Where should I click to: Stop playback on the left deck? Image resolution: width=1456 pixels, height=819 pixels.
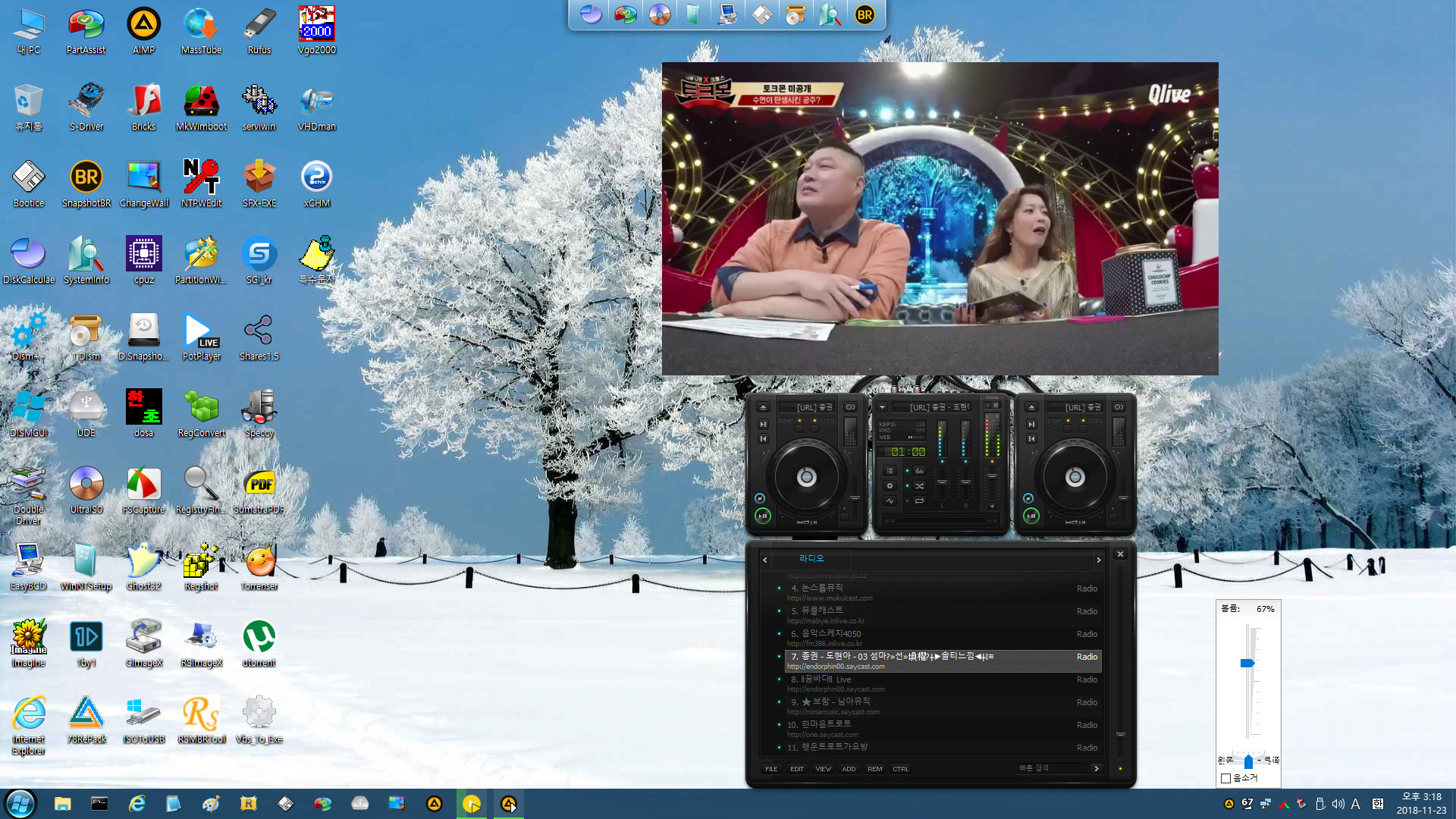(x=760, y=498)
